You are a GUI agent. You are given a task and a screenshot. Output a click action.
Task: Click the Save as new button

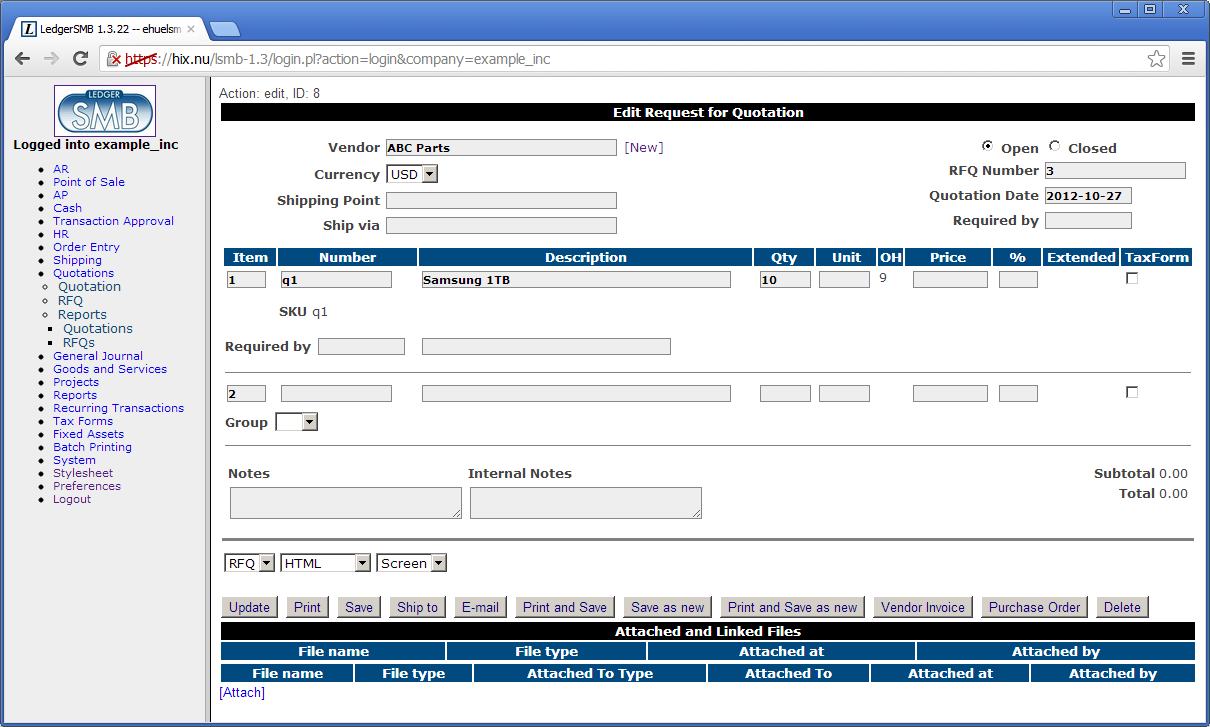click(667, 607)
